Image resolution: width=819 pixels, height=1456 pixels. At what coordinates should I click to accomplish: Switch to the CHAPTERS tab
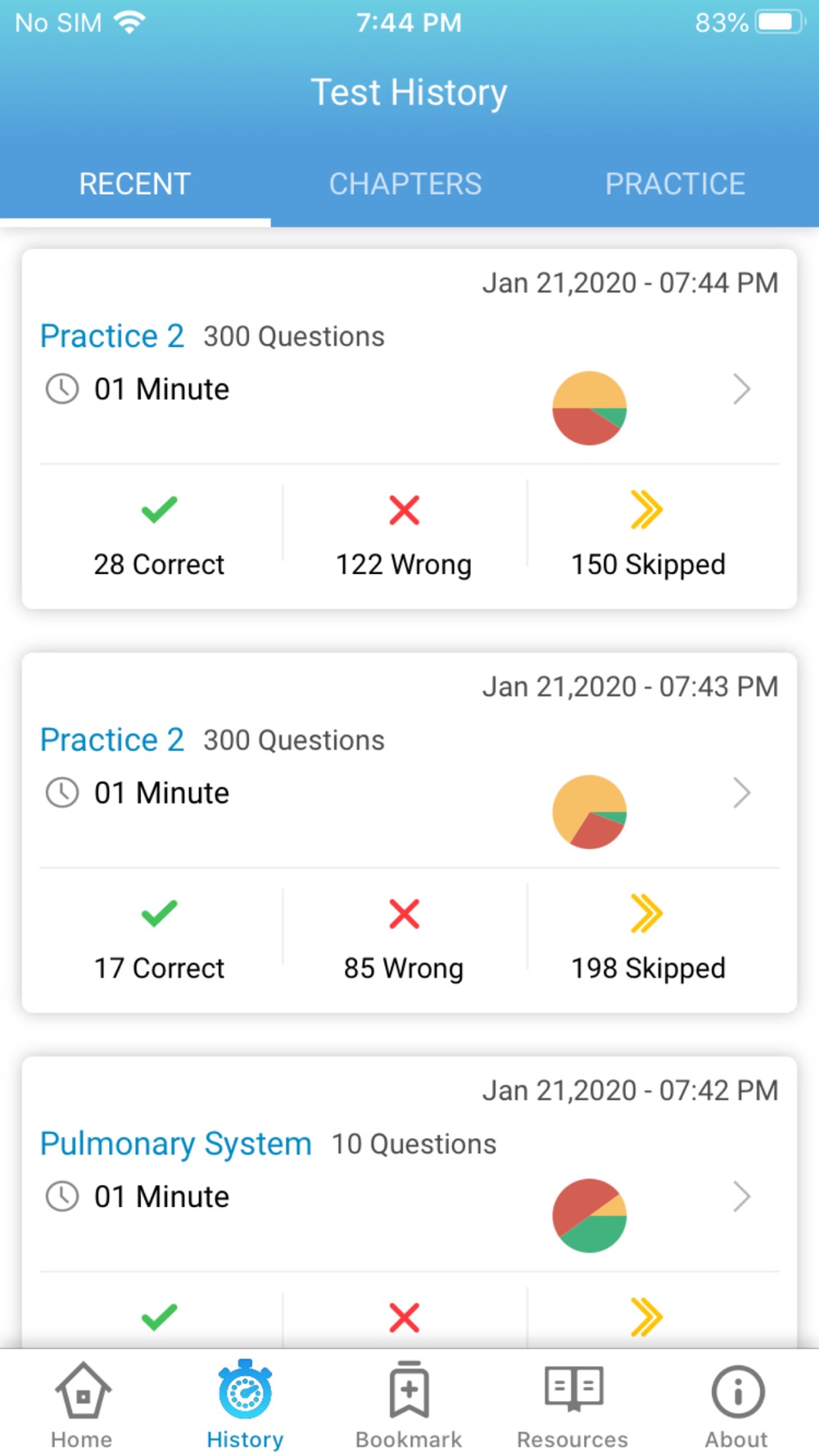coord(405,184)
